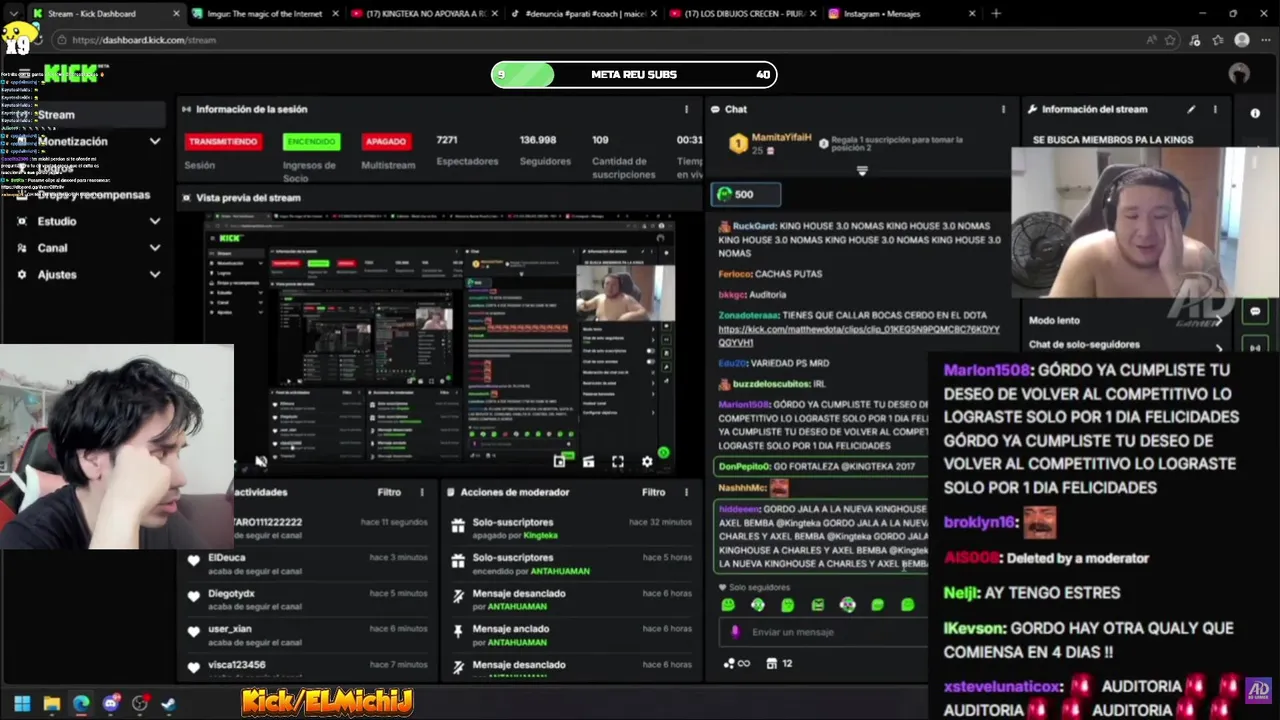Click the Diegotydx follow activity row
1280x720 pixels.
(x=308, y=599)
